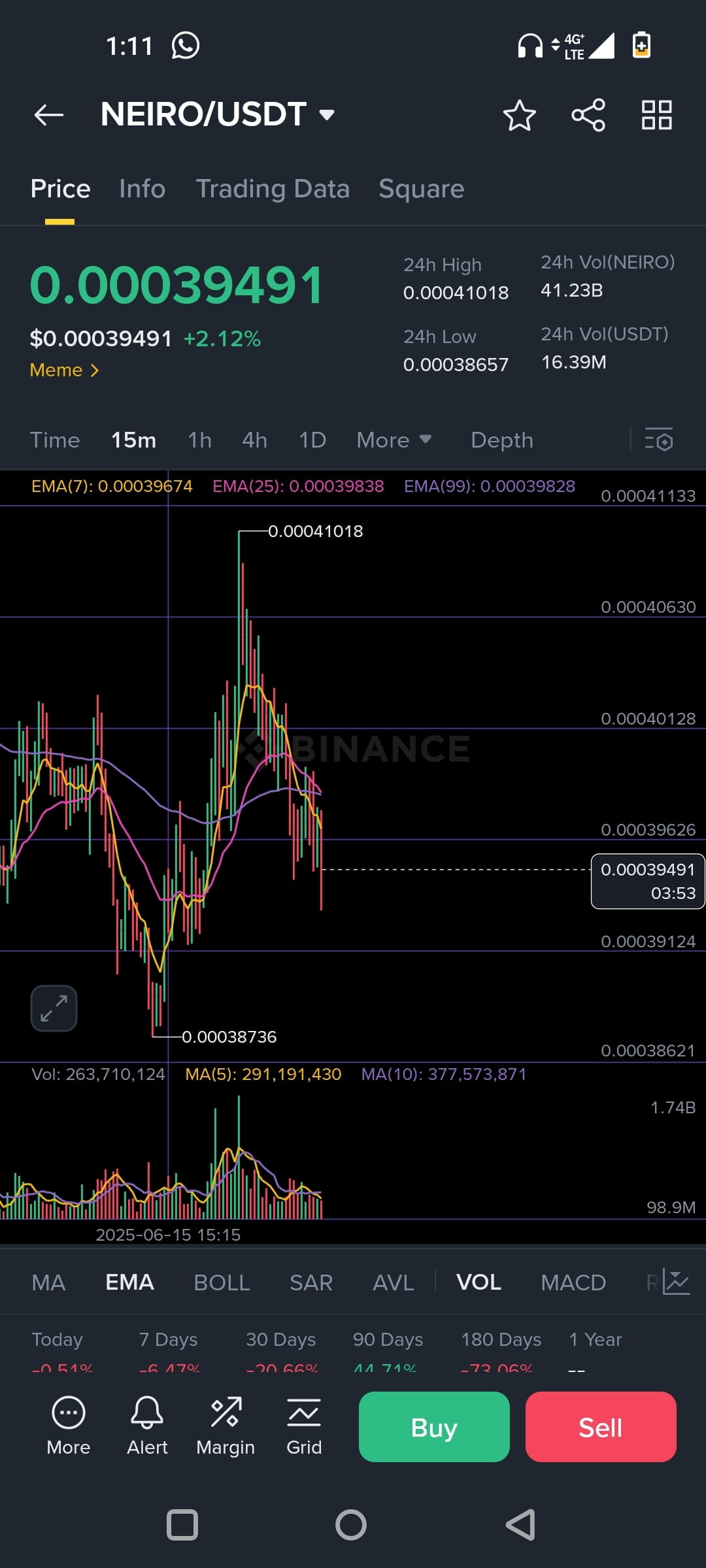Toggle the EMA indicator
The image size is (706, 1568).
tap(129, 1282)
